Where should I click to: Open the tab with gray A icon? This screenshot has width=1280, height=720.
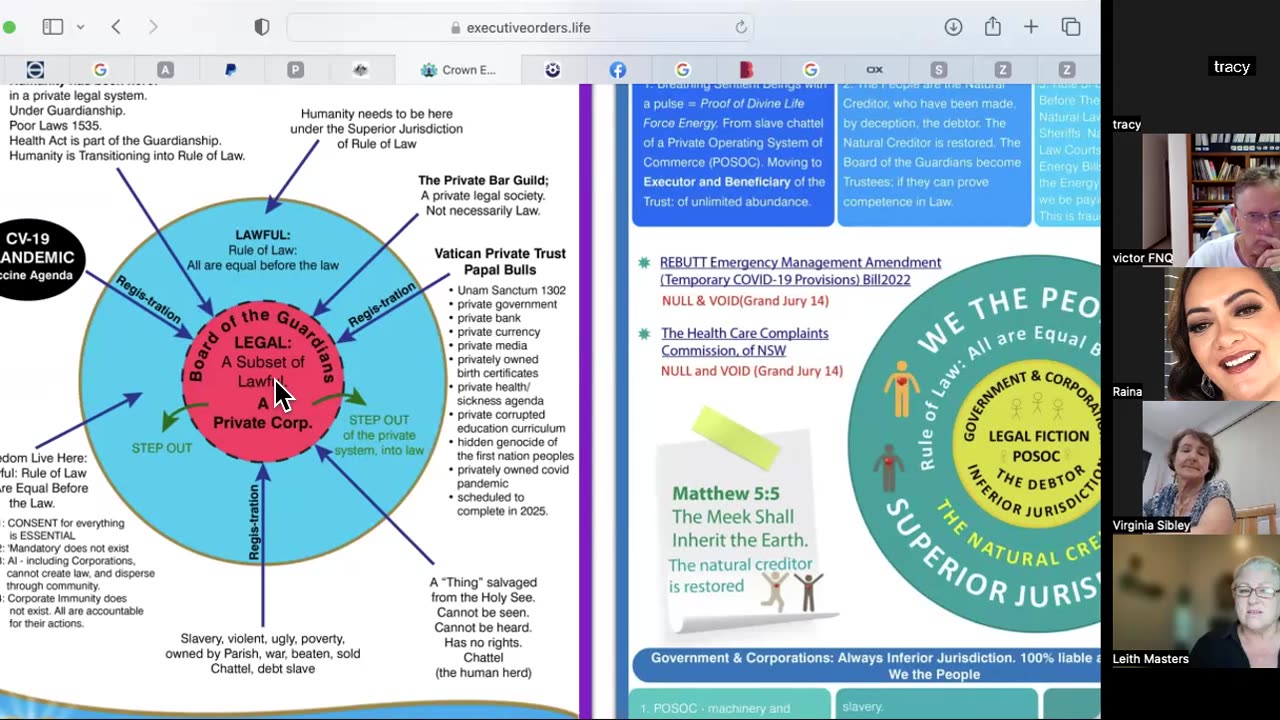165,69
